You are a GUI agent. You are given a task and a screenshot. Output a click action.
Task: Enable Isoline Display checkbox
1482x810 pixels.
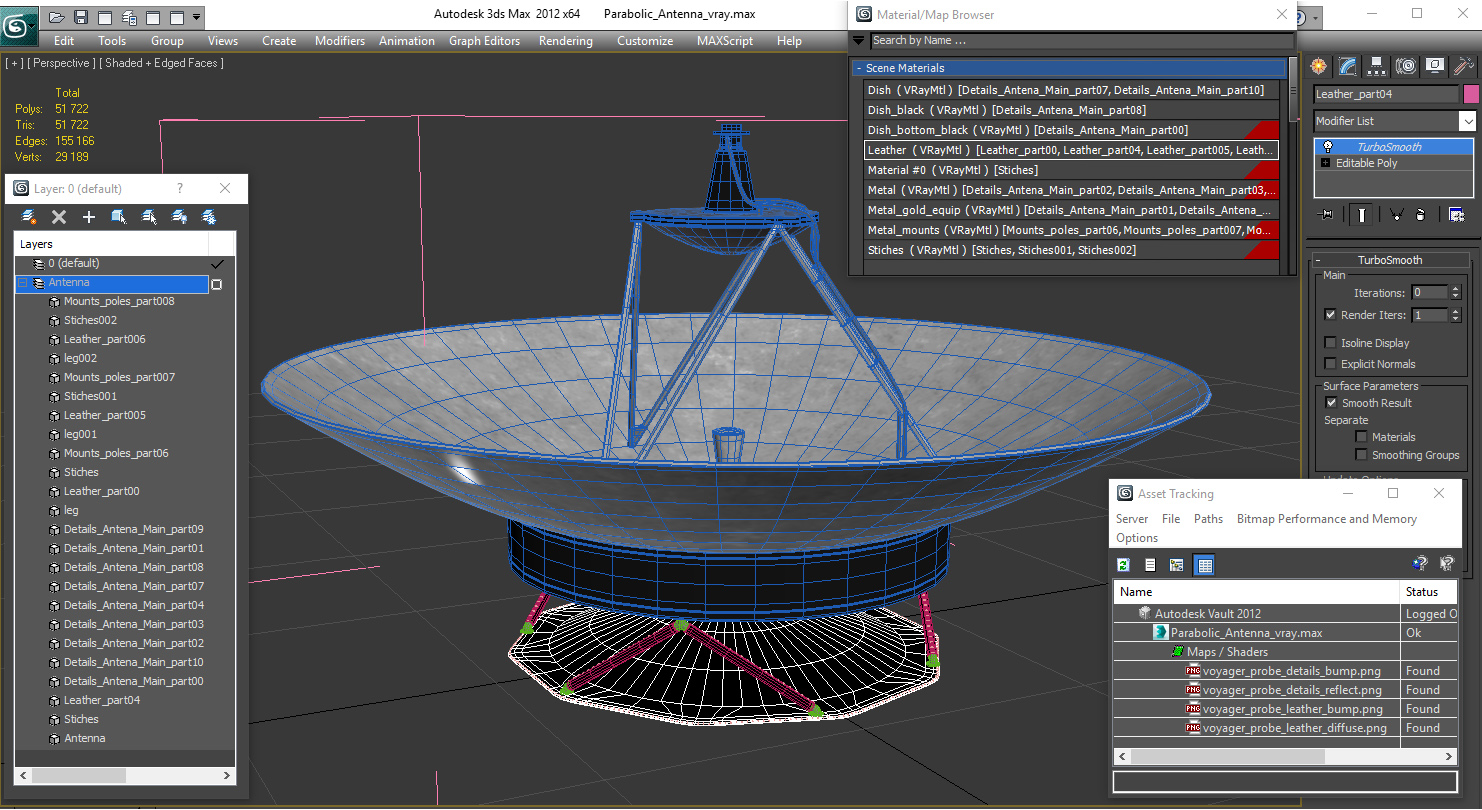click(x=1330, y=343)
